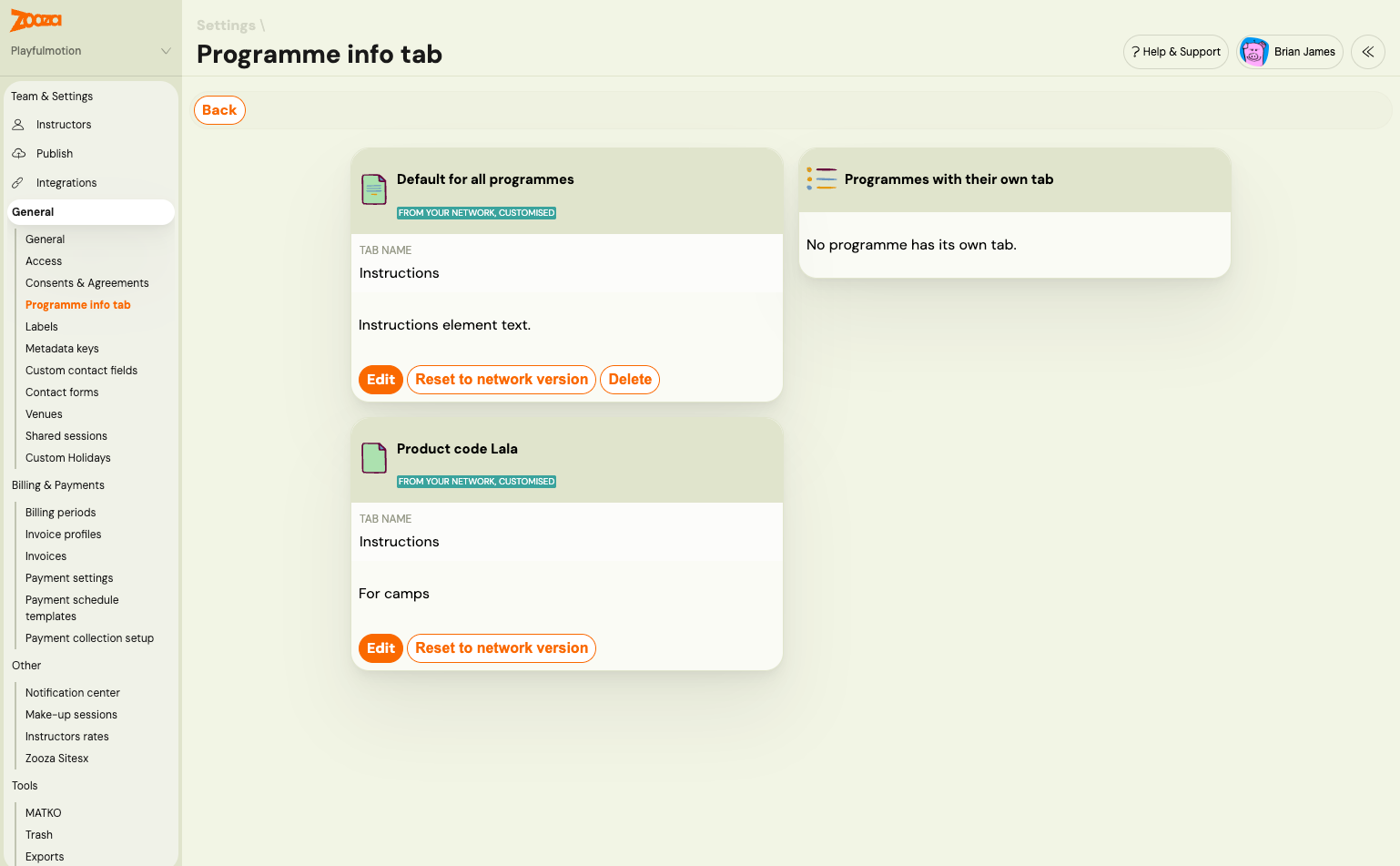This screenshot has height=866, width=1400.
Task: Collapse sidebar with double chevron button
Action: [x=1368, y=52]
